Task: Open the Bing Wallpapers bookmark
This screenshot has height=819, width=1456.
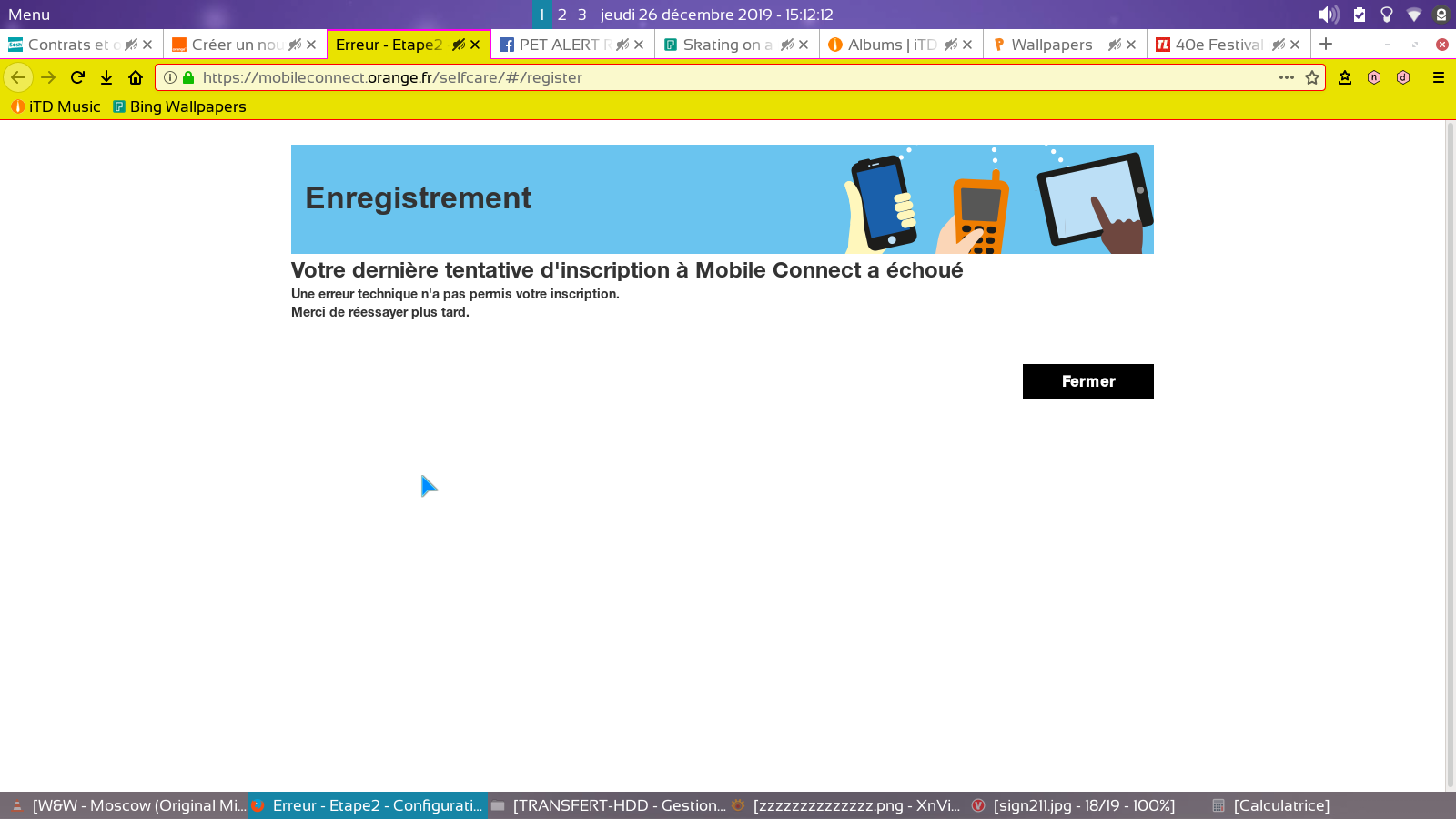Action: pos(179,106)
